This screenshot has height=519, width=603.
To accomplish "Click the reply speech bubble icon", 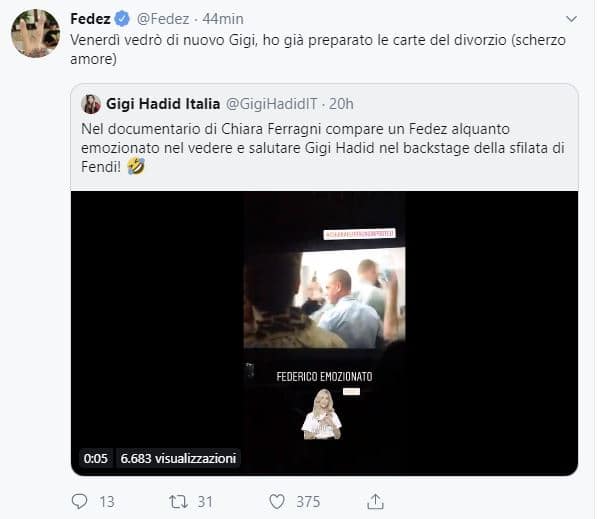I will point(81,501).
